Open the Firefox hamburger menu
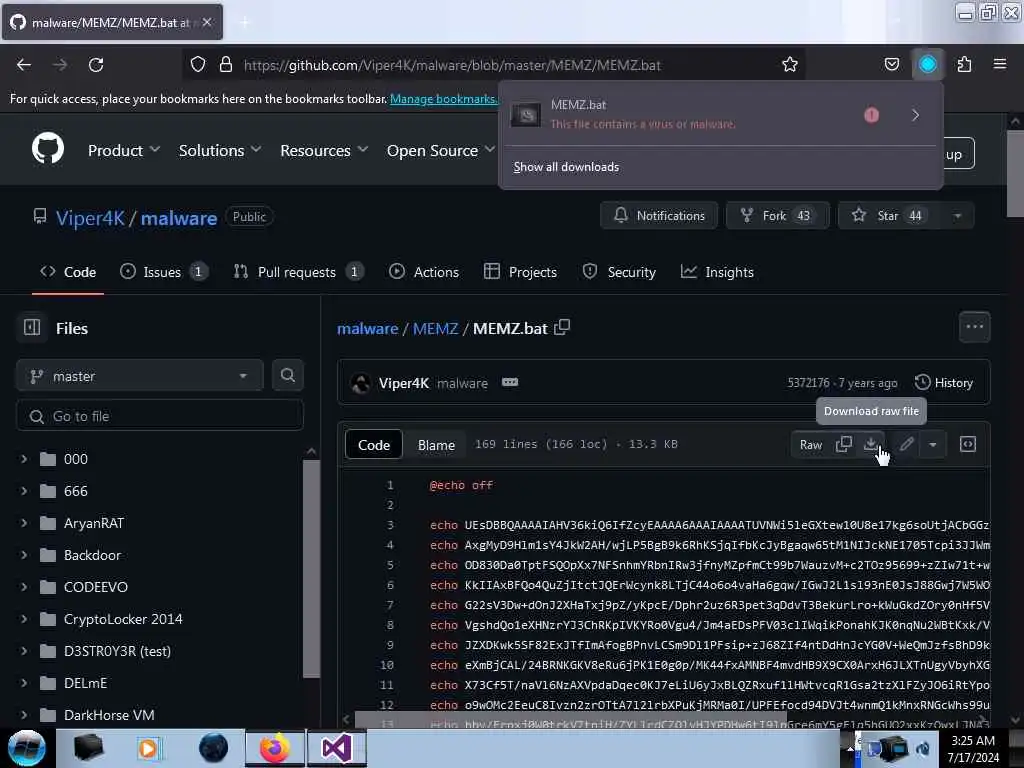This screenshot has width=1024, height=768. click(999, 64)
